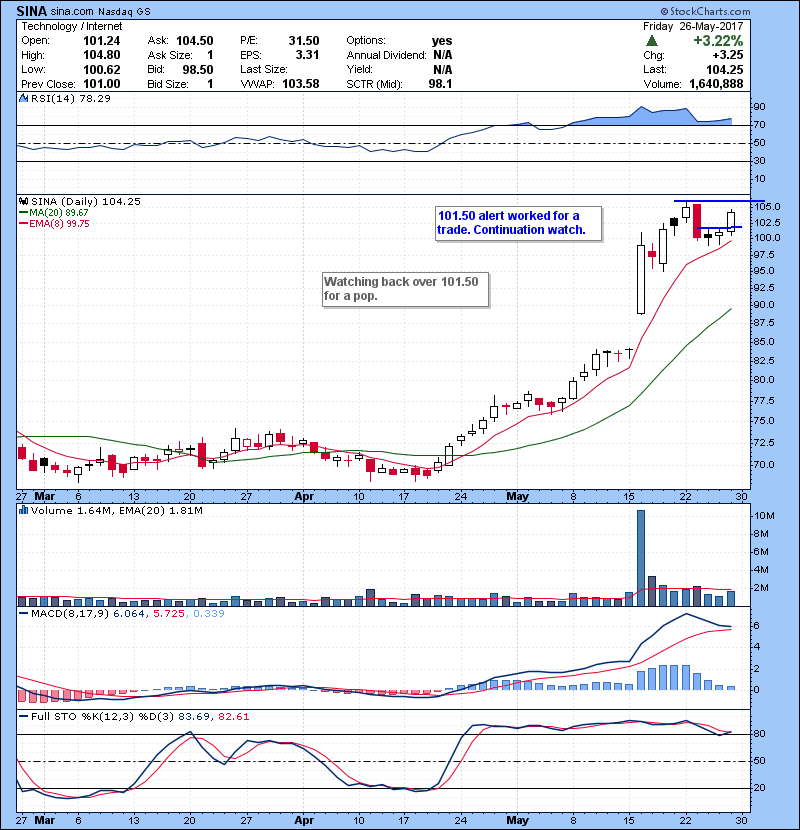Viewport: 800px width, 830px height.
Task: Click the Volume 1.64M, EMA(20) 1.81M label
Action: tap(116, 511)
